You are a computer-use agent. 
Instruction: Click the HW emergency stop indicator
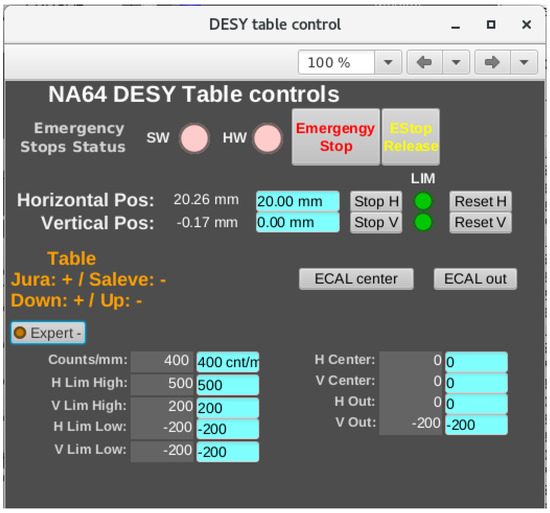[x=268, y=138]
